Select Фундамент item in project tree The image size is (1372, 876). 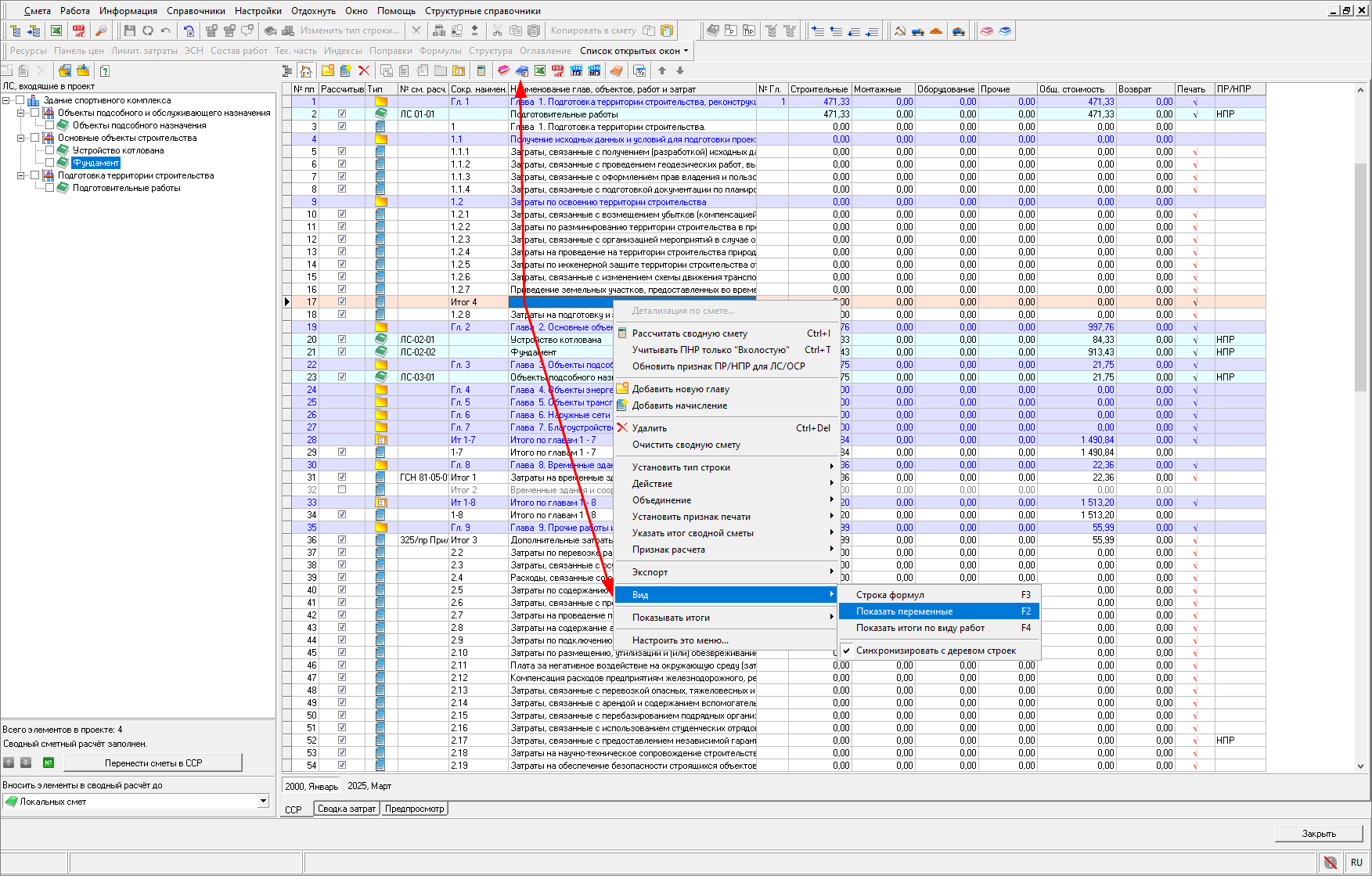[x=96, y=163]
